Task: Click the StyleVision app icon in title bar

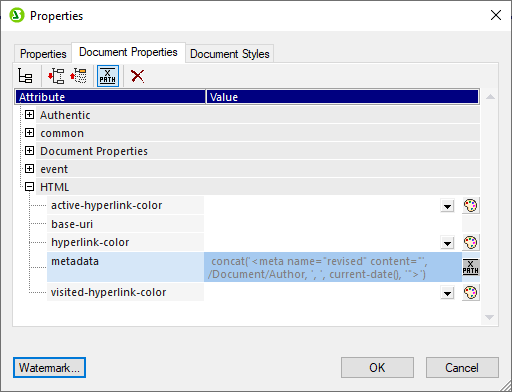Action: [x=17, y=15]
